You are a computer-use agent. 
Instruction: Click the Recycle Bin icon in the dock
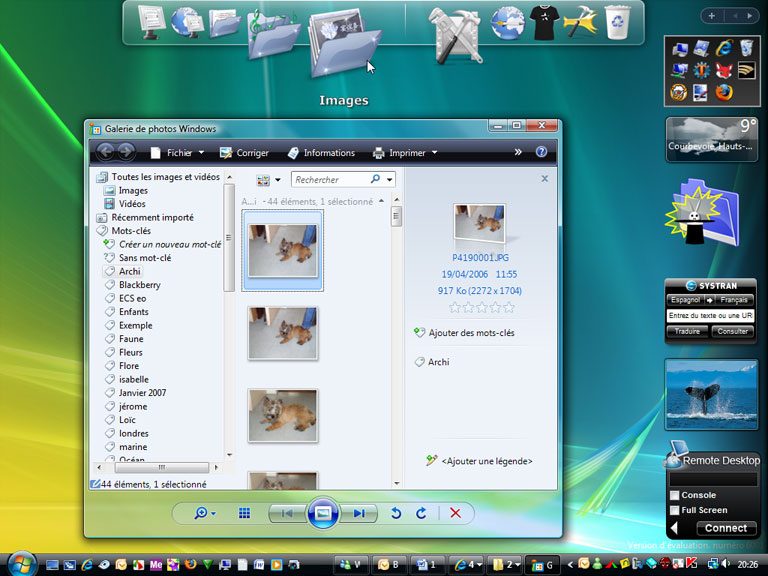[619, 22]
